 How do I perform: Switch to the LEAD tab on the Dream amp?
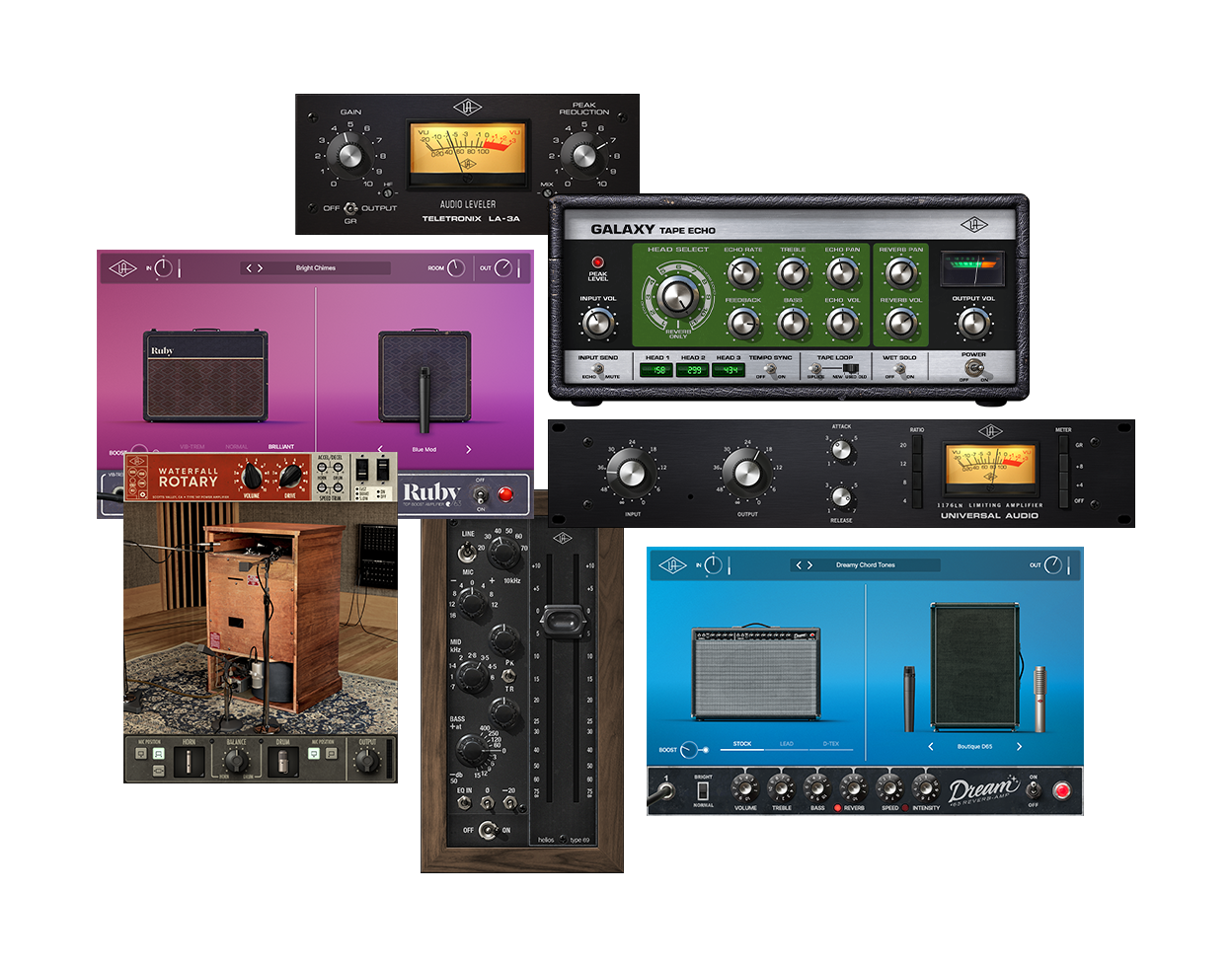click(x=787, y=745)
